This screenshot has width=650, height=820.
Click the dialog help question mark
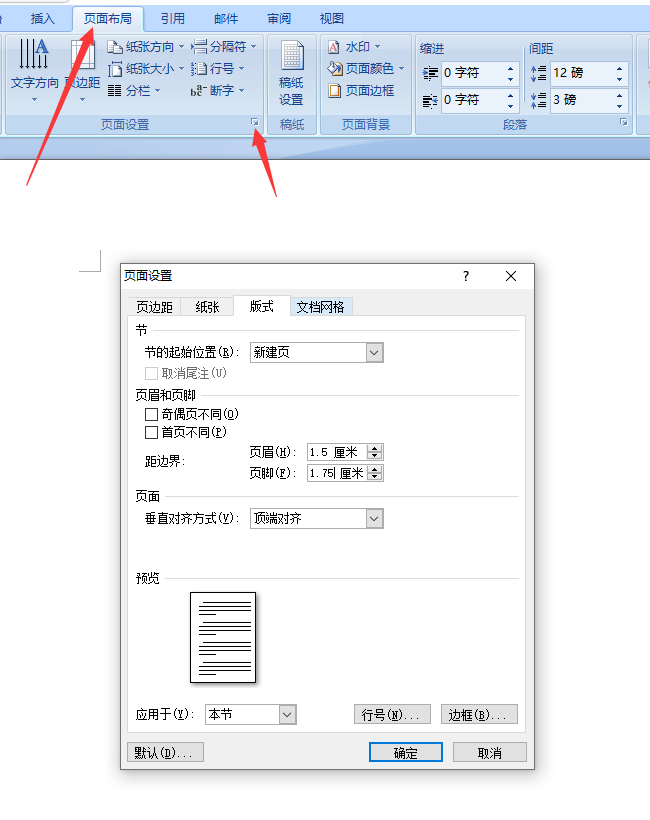(x=466, y=276)
